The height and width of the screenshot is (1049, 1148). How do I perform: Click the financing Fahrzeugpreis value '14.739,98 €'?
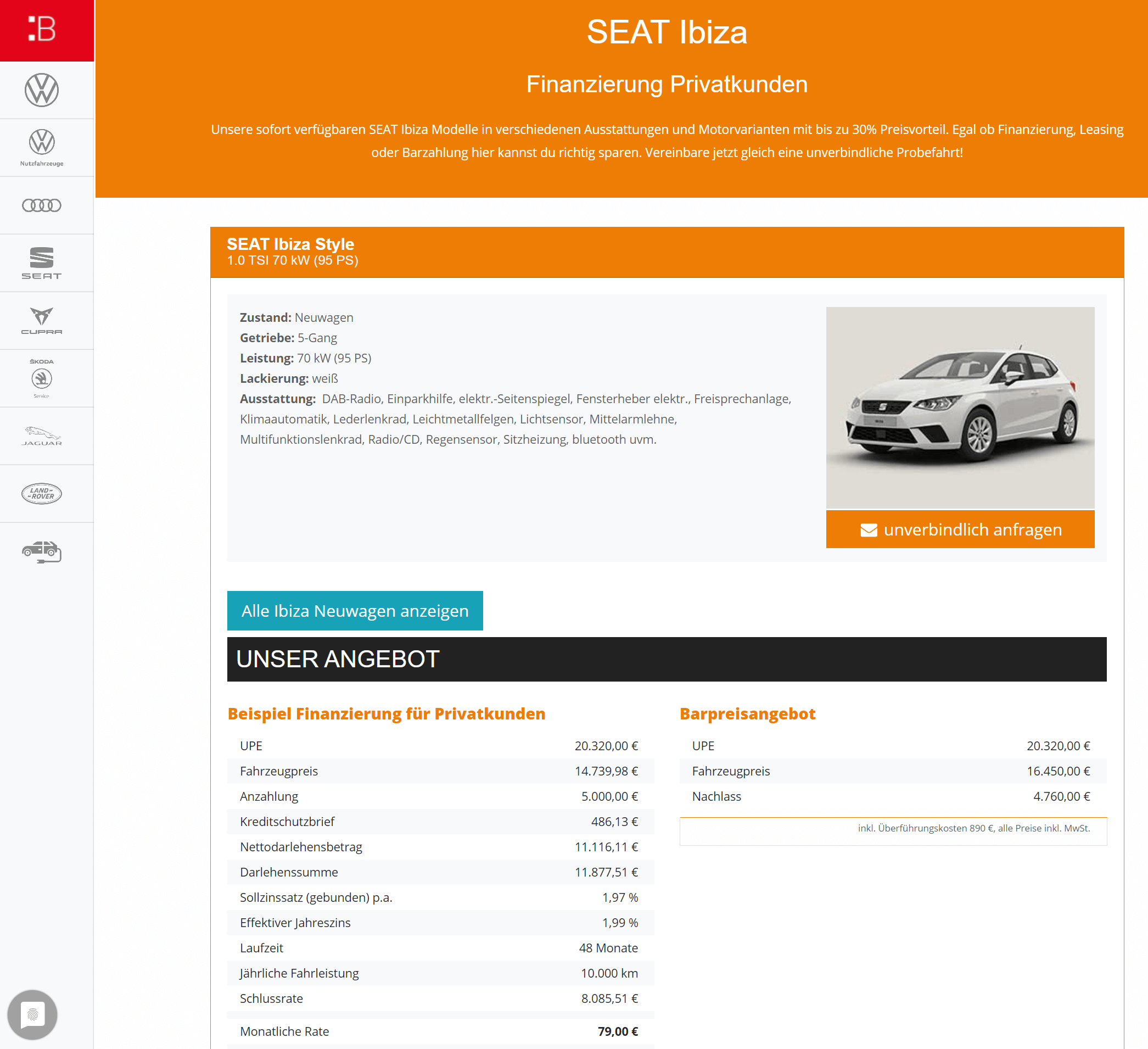click(607, 771)
